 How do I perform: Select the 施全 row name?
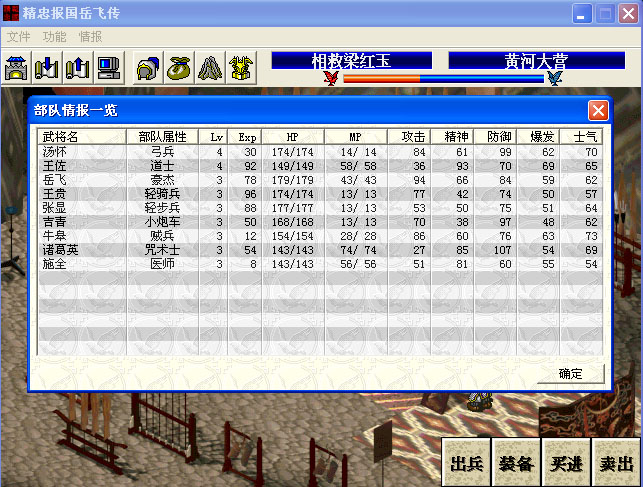[x=55, y=264]
